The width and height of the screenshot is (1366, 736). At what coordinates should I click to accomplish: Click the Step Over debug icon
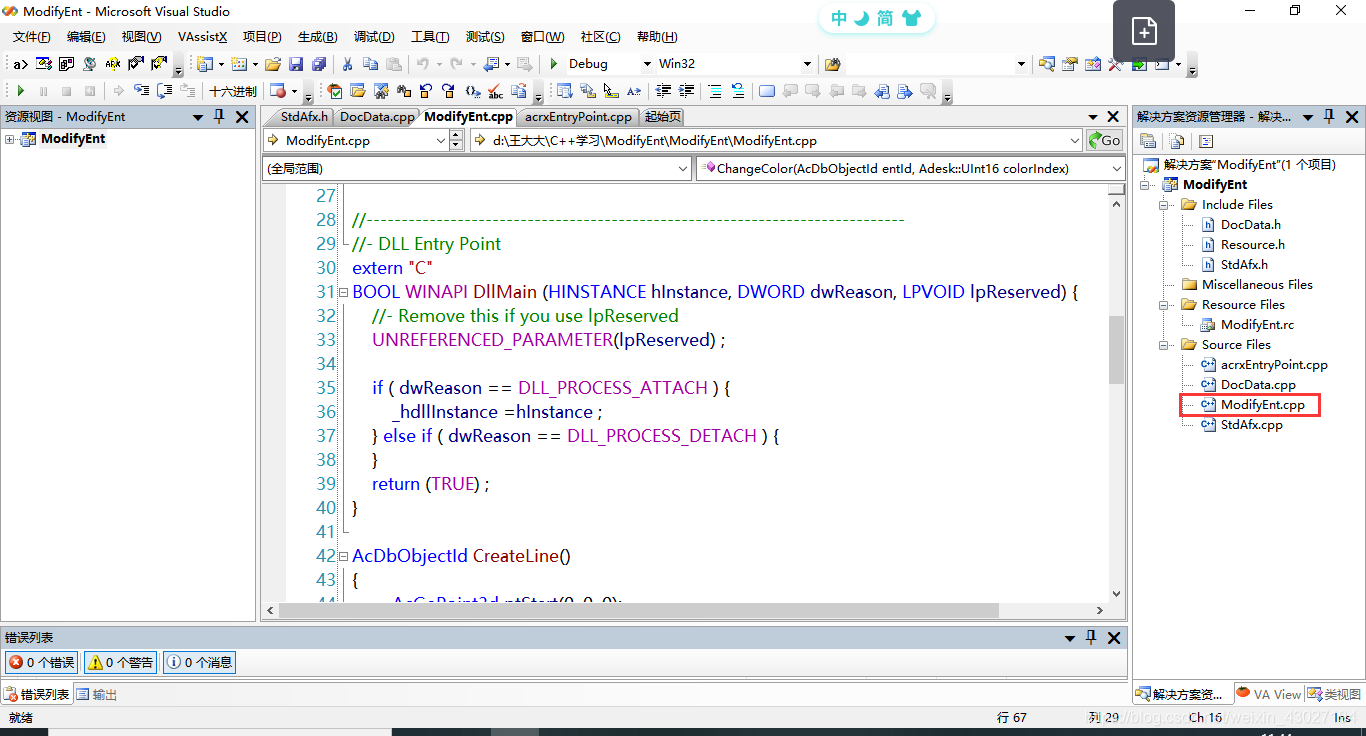point(164,91)
